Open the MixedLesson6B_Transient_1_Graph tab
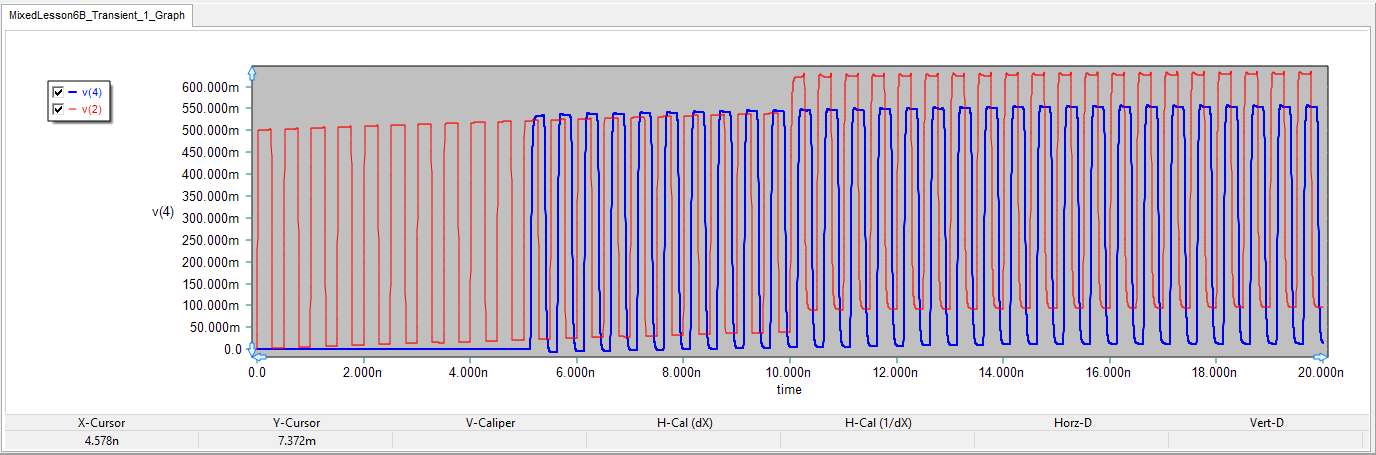This screenshot has width=1376, height=455. click(x=97, y=16)
